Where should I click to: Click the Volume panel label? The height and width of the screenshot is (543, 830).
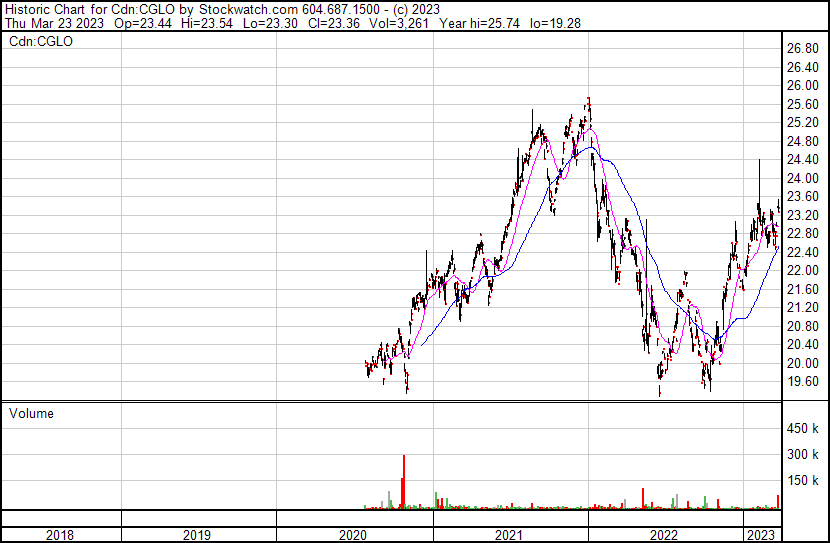pos(30,413)
